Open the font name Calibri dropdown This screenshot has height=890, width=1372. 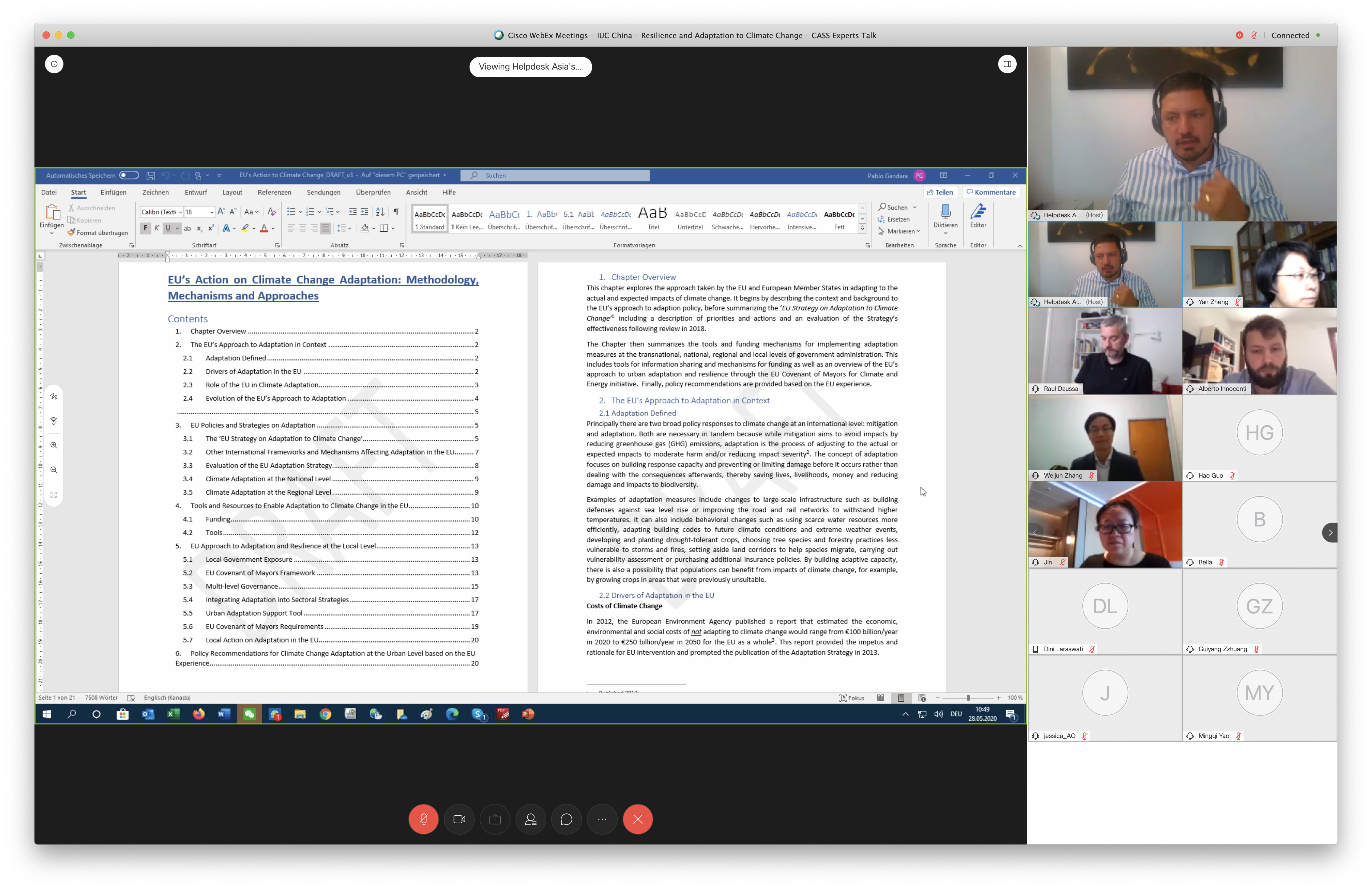click(180, 212)
